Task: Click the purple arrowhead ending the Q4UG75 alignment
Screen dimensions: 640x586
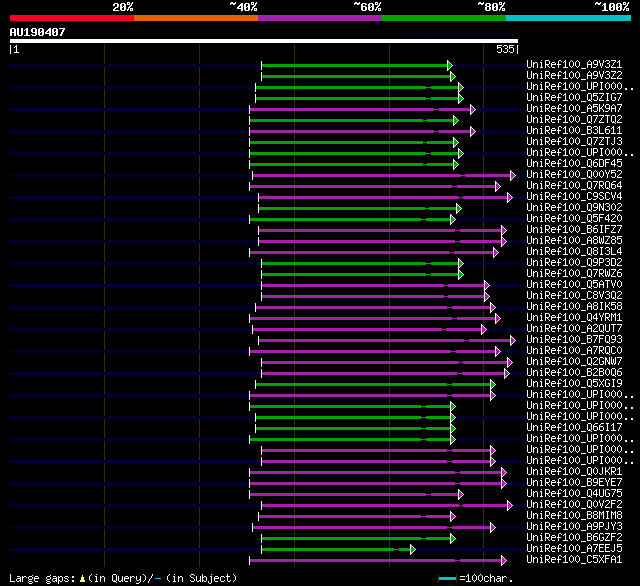Action: [461, 495]
